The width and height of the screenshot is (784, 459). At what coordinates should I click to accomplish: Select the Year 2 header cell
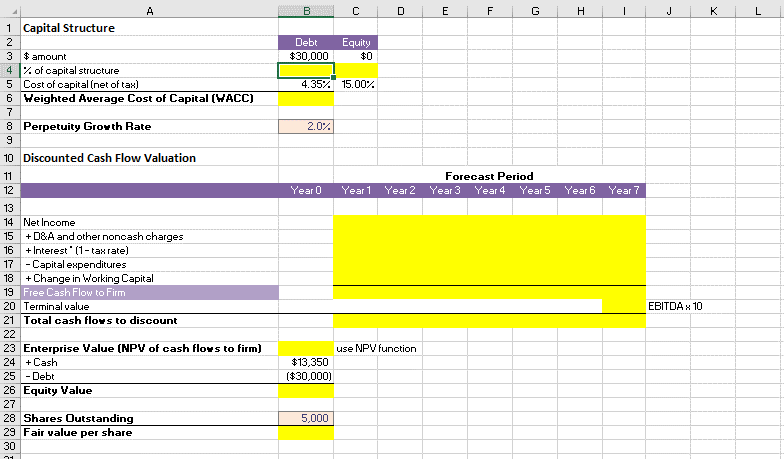tap(400, 190)
